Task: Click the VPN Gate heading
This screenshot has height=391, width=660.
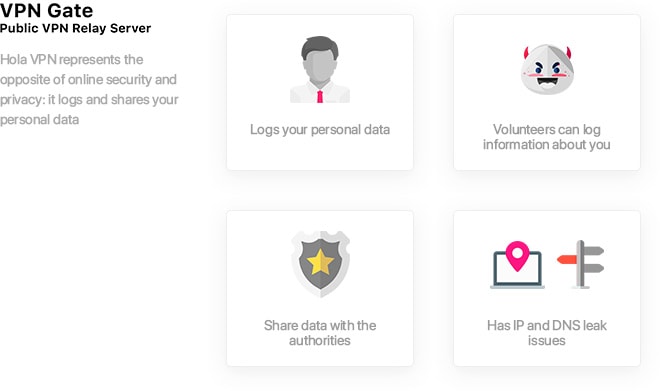Action: pyautogui.click(x=46, y=10)
